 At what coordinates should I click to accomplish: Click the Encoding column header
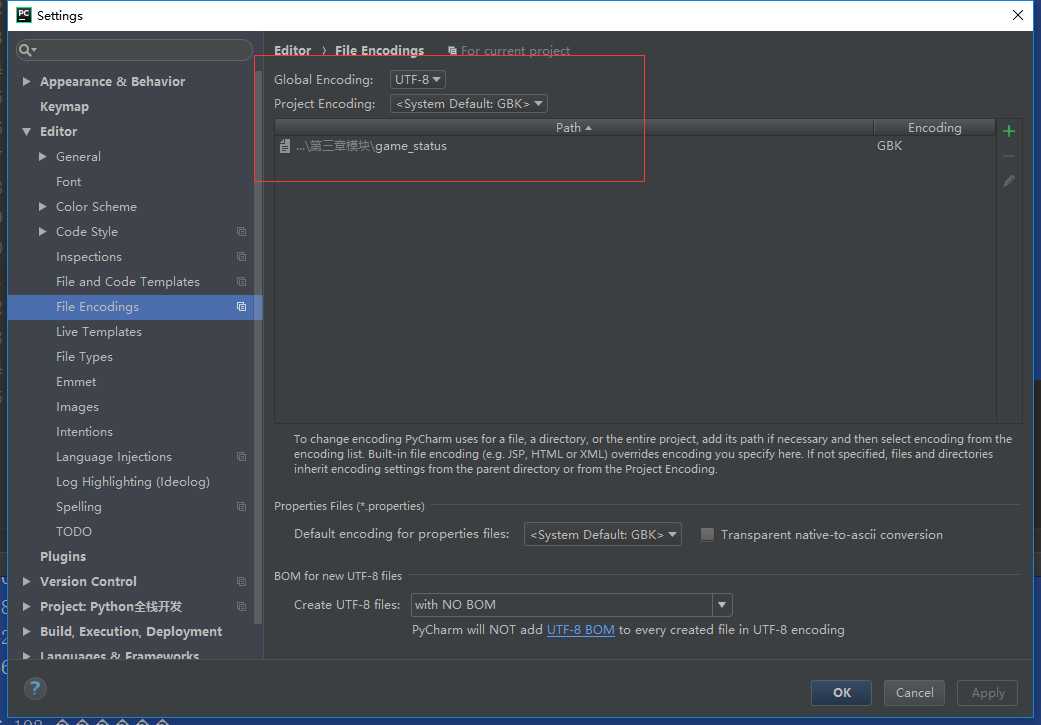pos(934,127)
